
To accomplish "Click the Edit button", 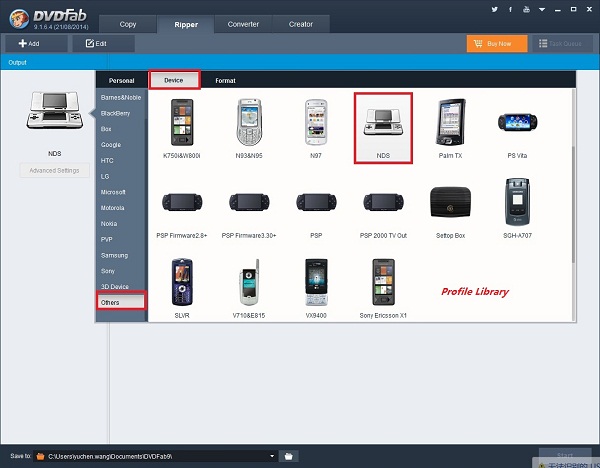I will (x=103, y=44).
